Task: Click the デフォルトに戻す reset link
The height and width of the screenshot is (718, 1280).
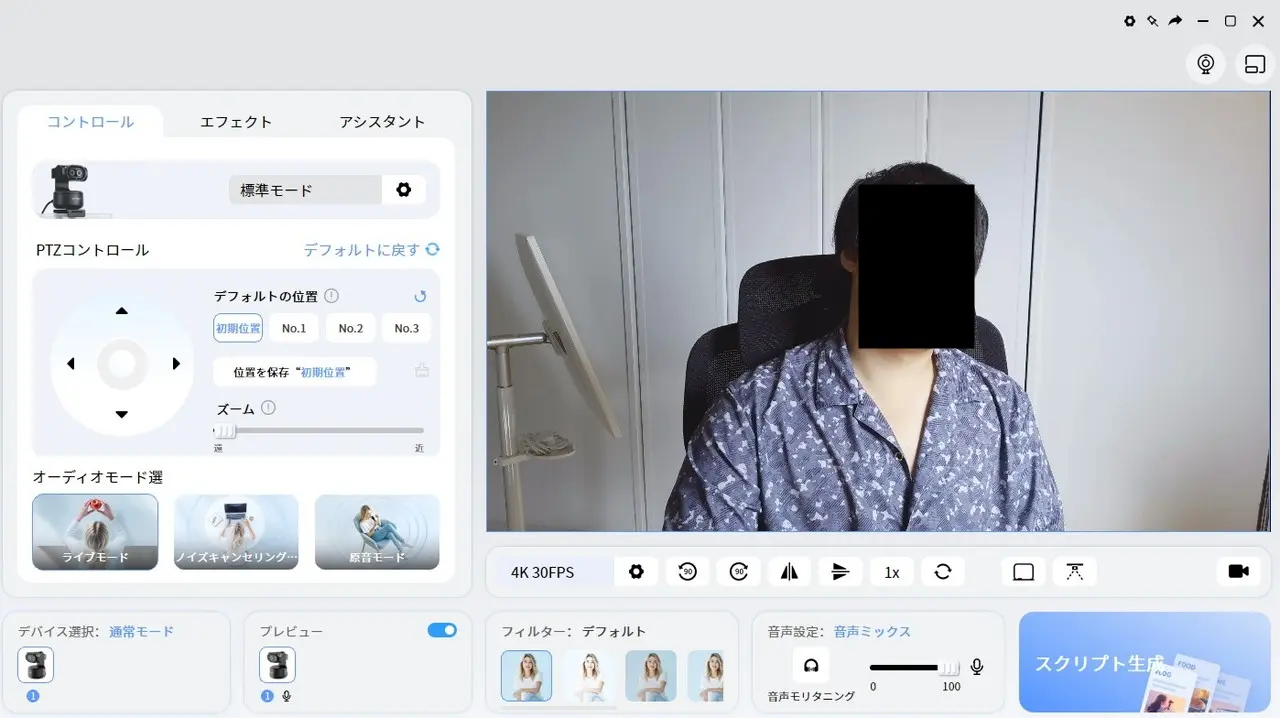Action: click(x=371, y=250)
